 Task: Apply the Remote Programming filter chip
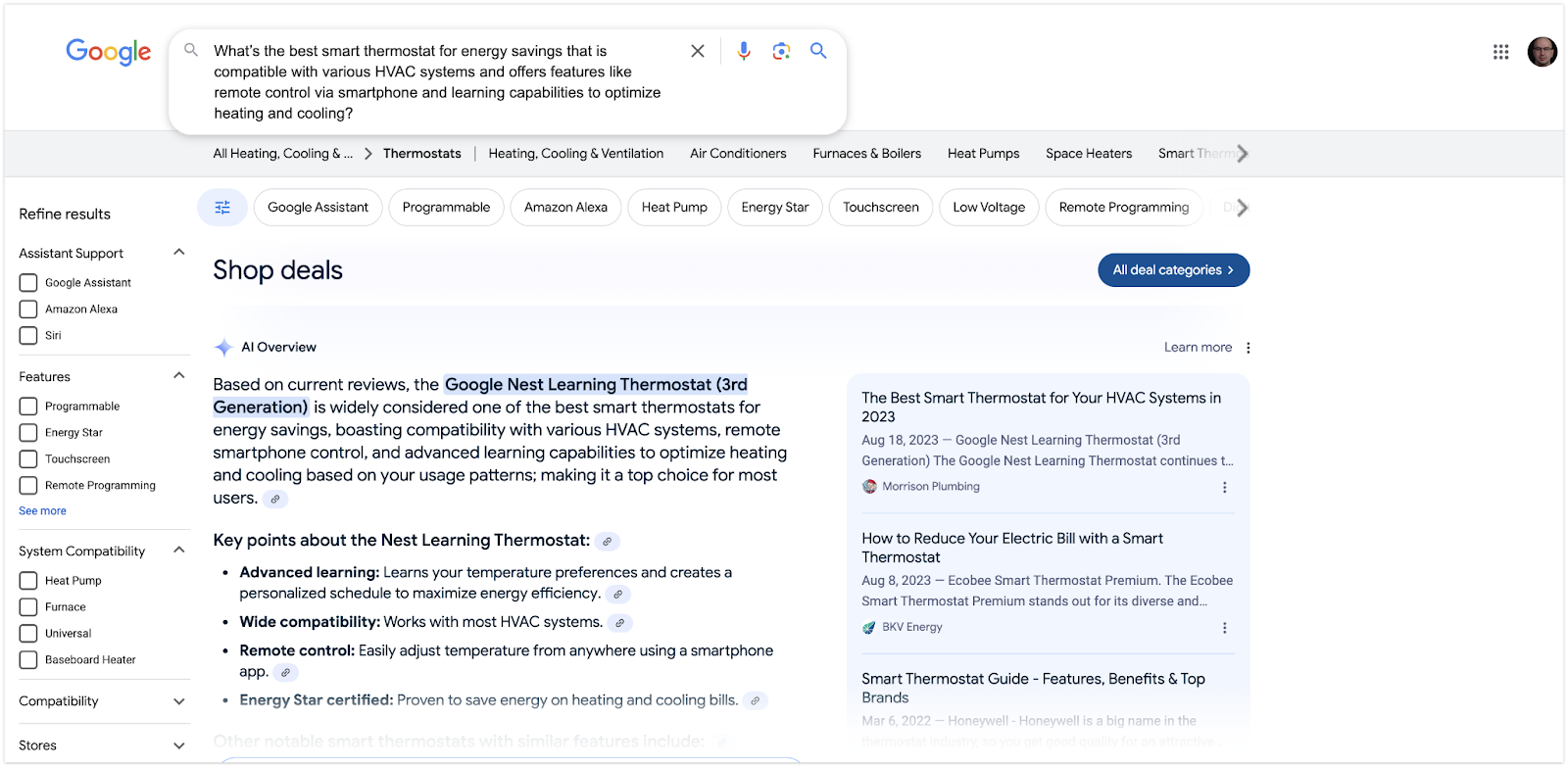[1124, 208]
